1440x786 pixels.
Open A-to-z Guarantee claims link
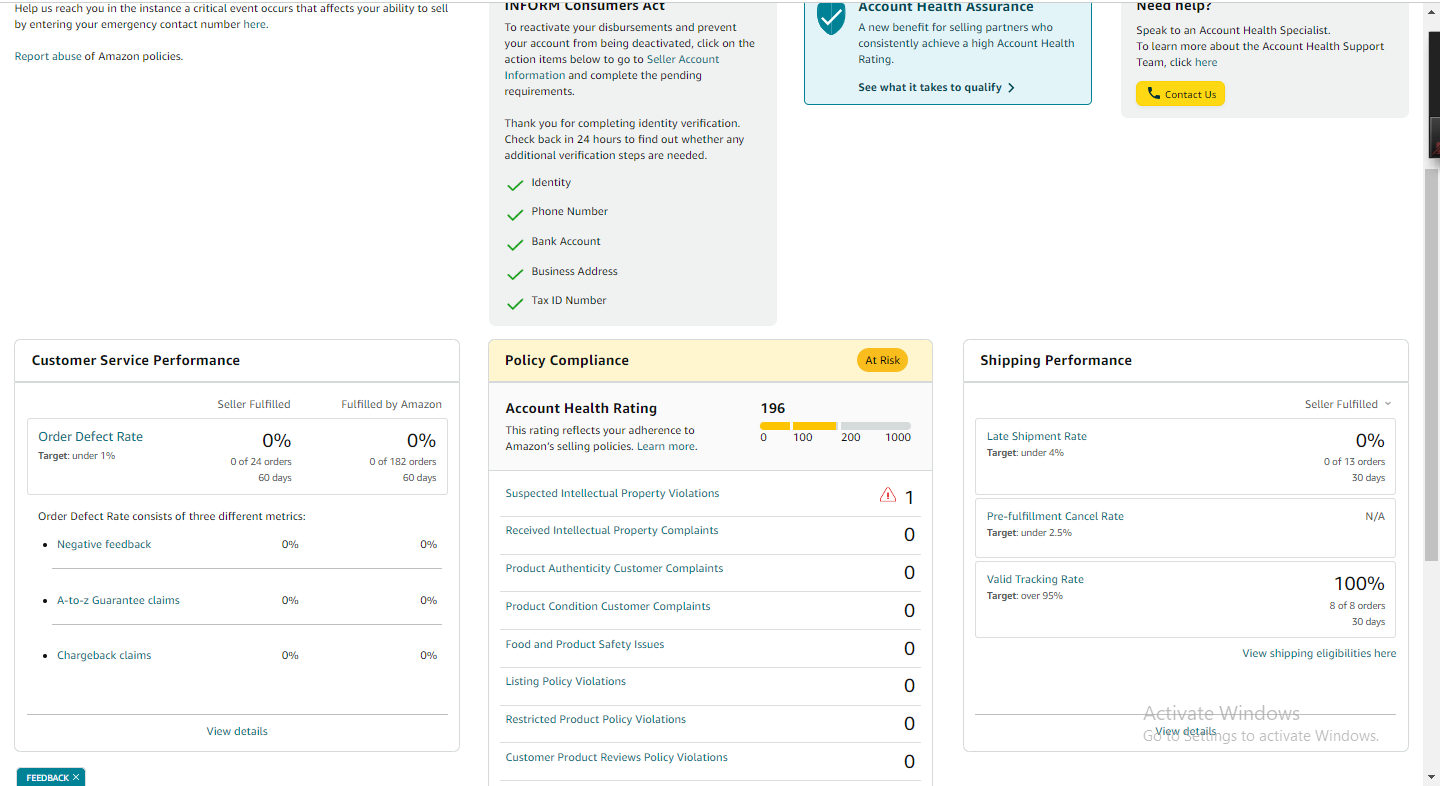pos(118,600)
